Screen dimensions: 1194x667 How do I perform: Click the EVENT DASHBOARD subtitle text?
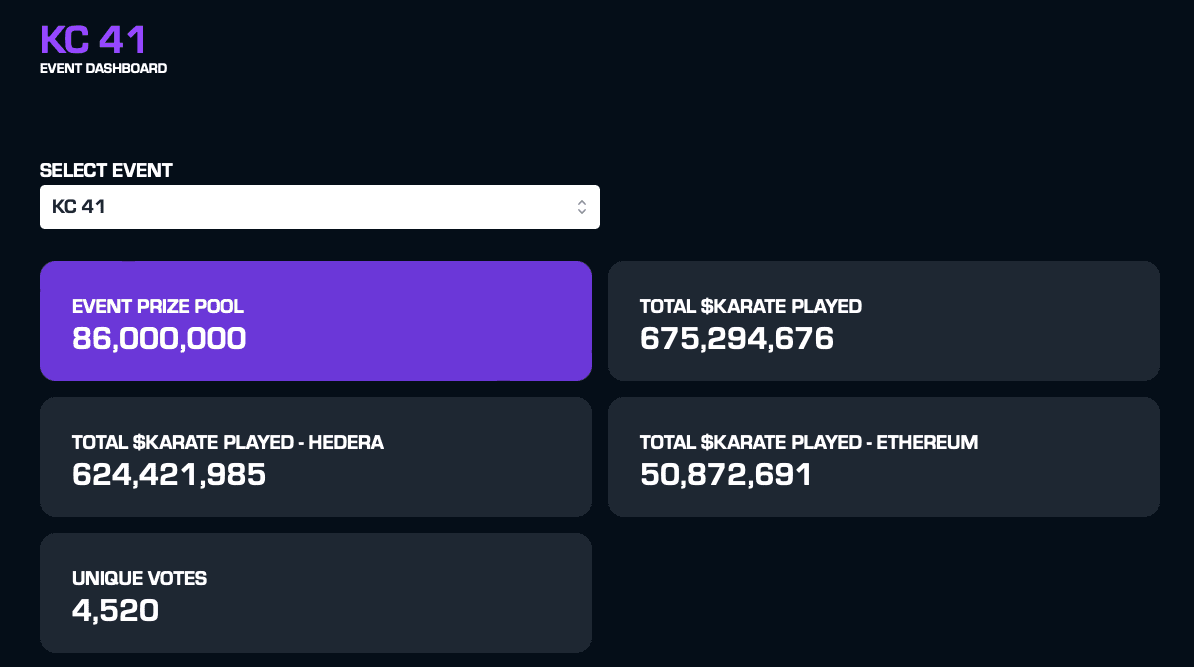point(103,68)
